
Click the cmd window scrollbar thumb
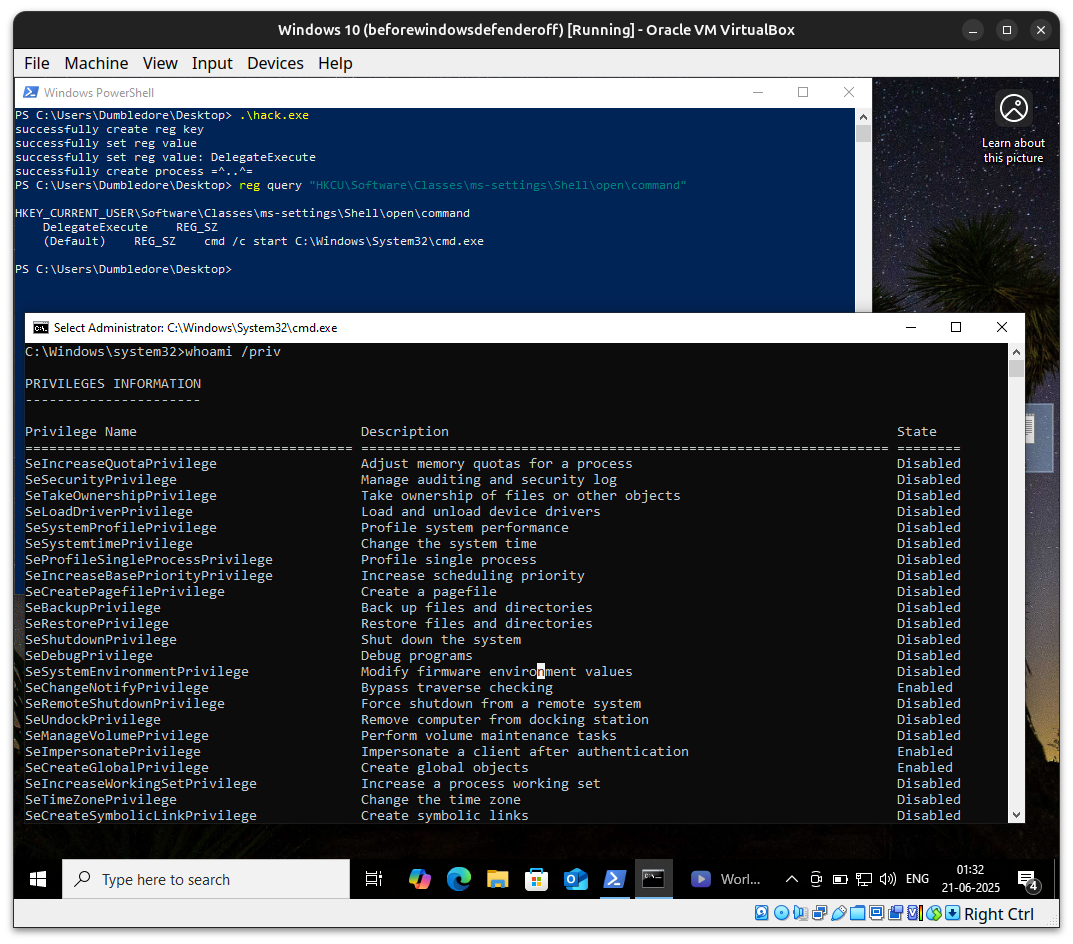click(x=1016, y=369)
